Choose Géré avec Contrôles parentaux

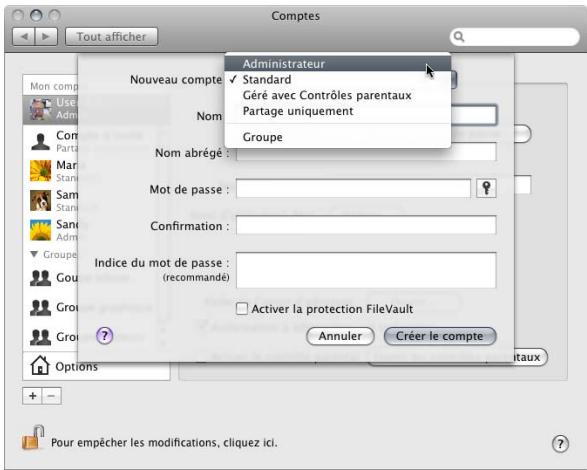338,95
